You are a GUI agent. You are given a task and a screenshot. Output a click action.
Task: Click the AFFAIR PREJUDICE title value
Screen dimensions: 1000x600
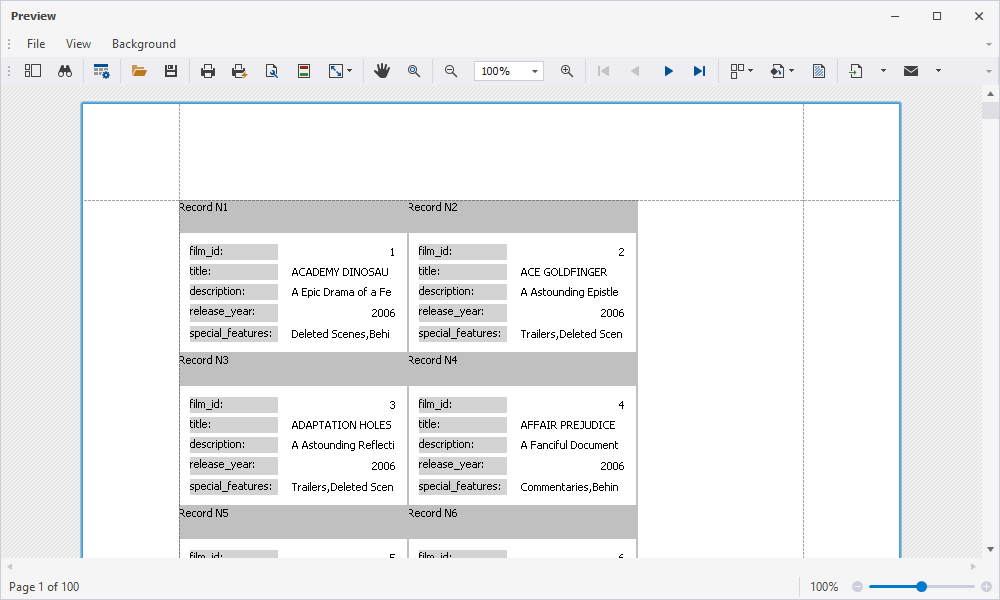pyautogui.click(x=568, y=425)
